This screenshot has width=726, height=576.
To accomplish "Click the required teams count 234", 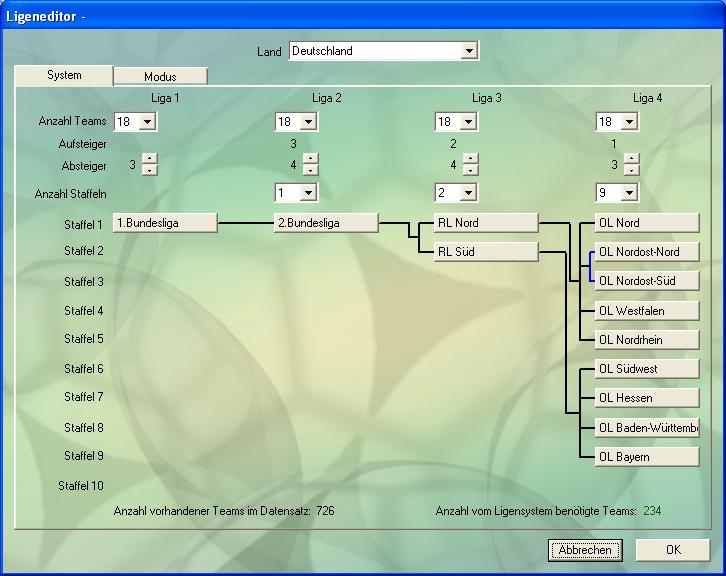I will [x=652, y=511].
